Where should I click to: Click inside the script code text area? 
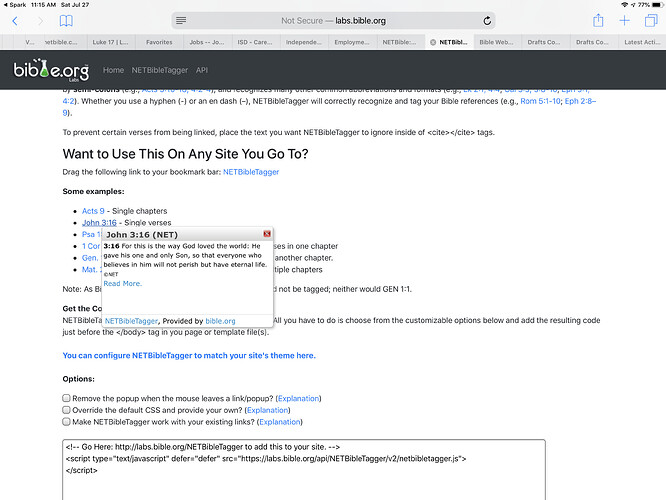pyautogui.click(x=304, y=469)
